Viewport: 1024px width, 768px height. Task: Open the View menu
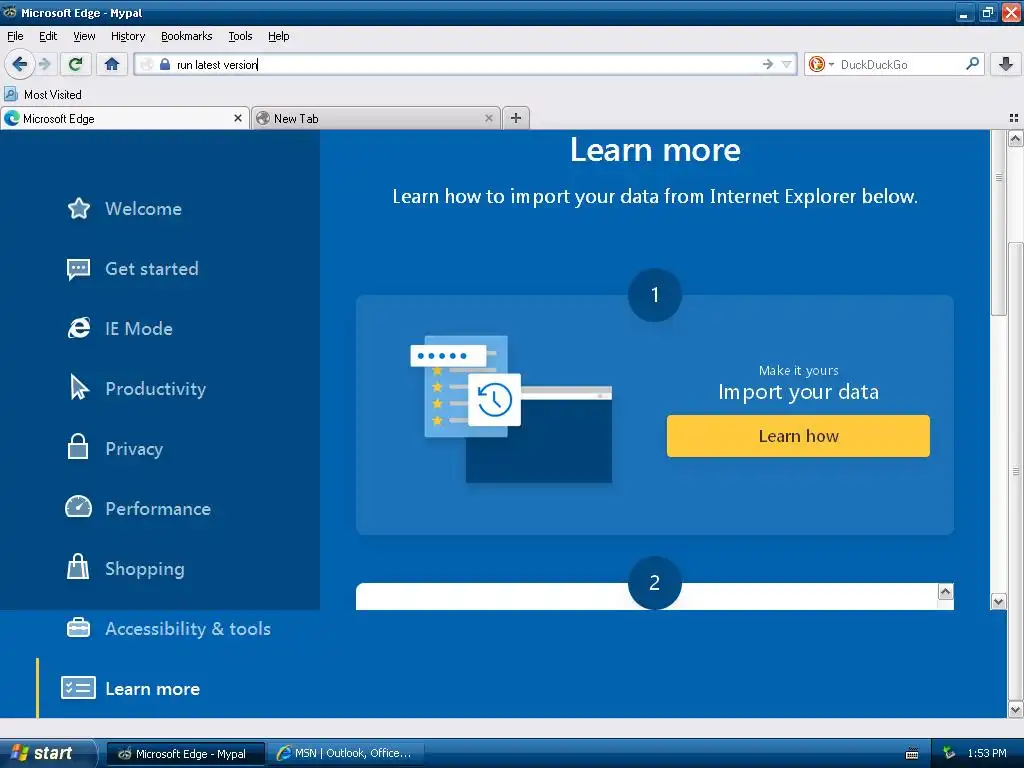84,36
